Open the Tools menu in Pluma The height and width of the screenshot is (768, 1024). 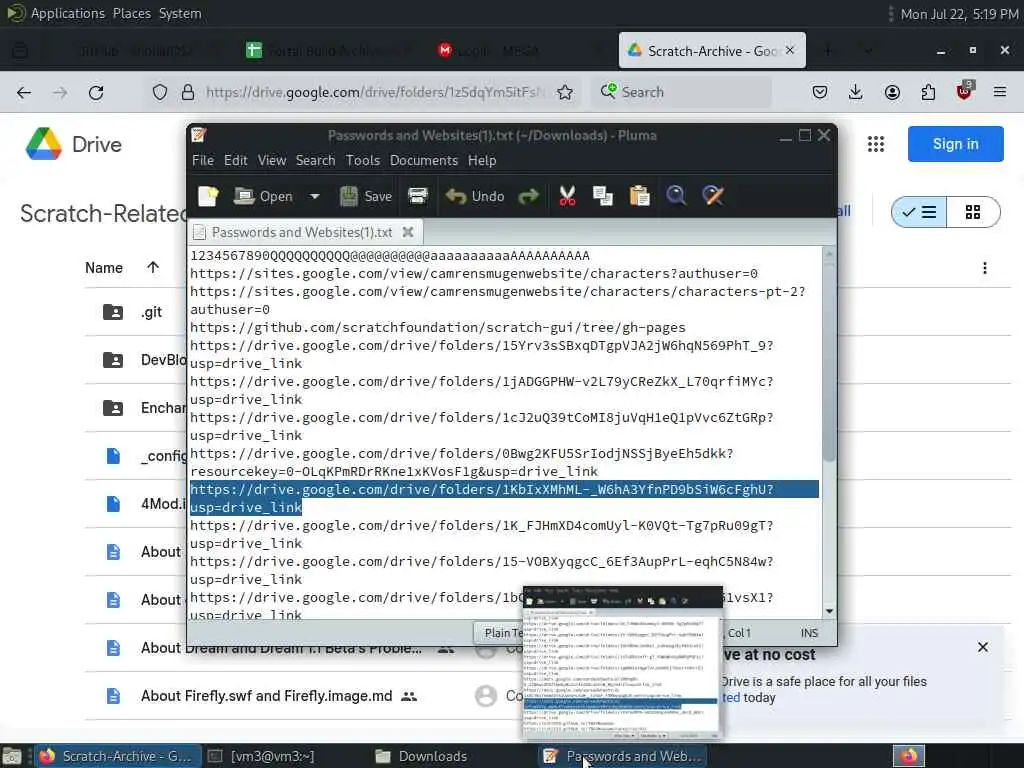tap(362, 160)
